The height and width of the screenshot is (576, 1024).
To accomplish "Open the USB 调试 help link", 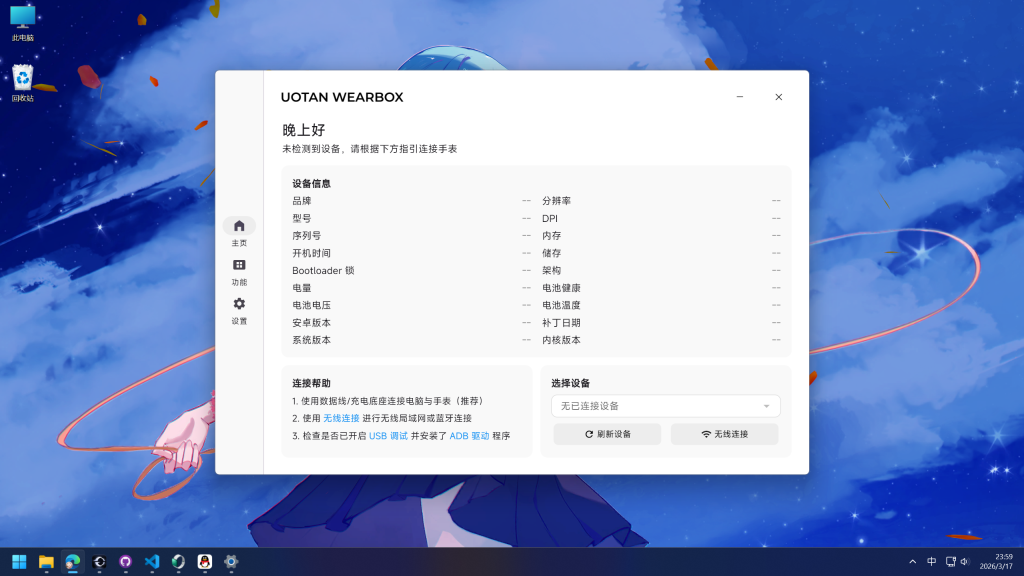I will [388, 437].
